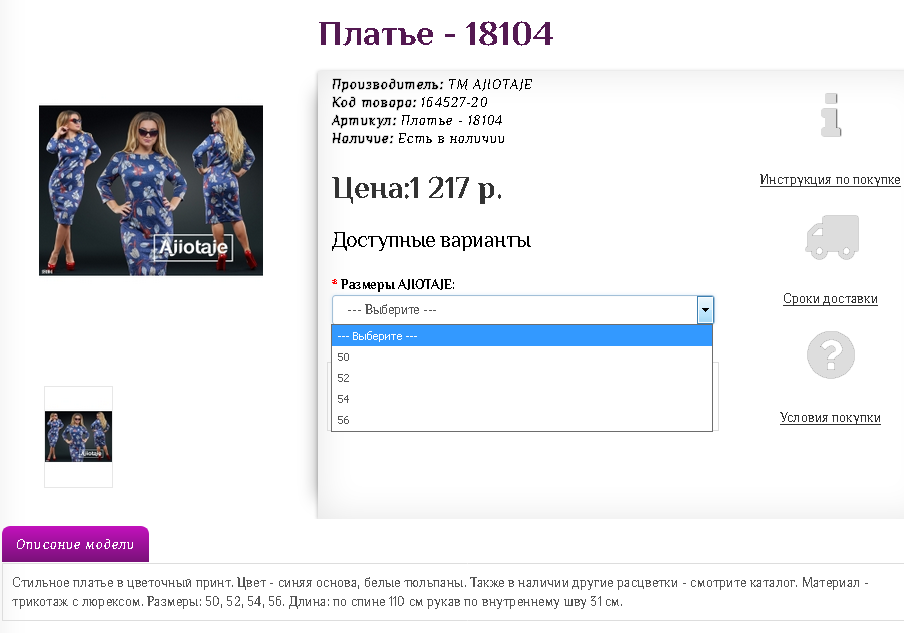The width and height of the screenshot is (904, 633).
Task: Click the description paragraph about the dress
Action: coord(440,592)
